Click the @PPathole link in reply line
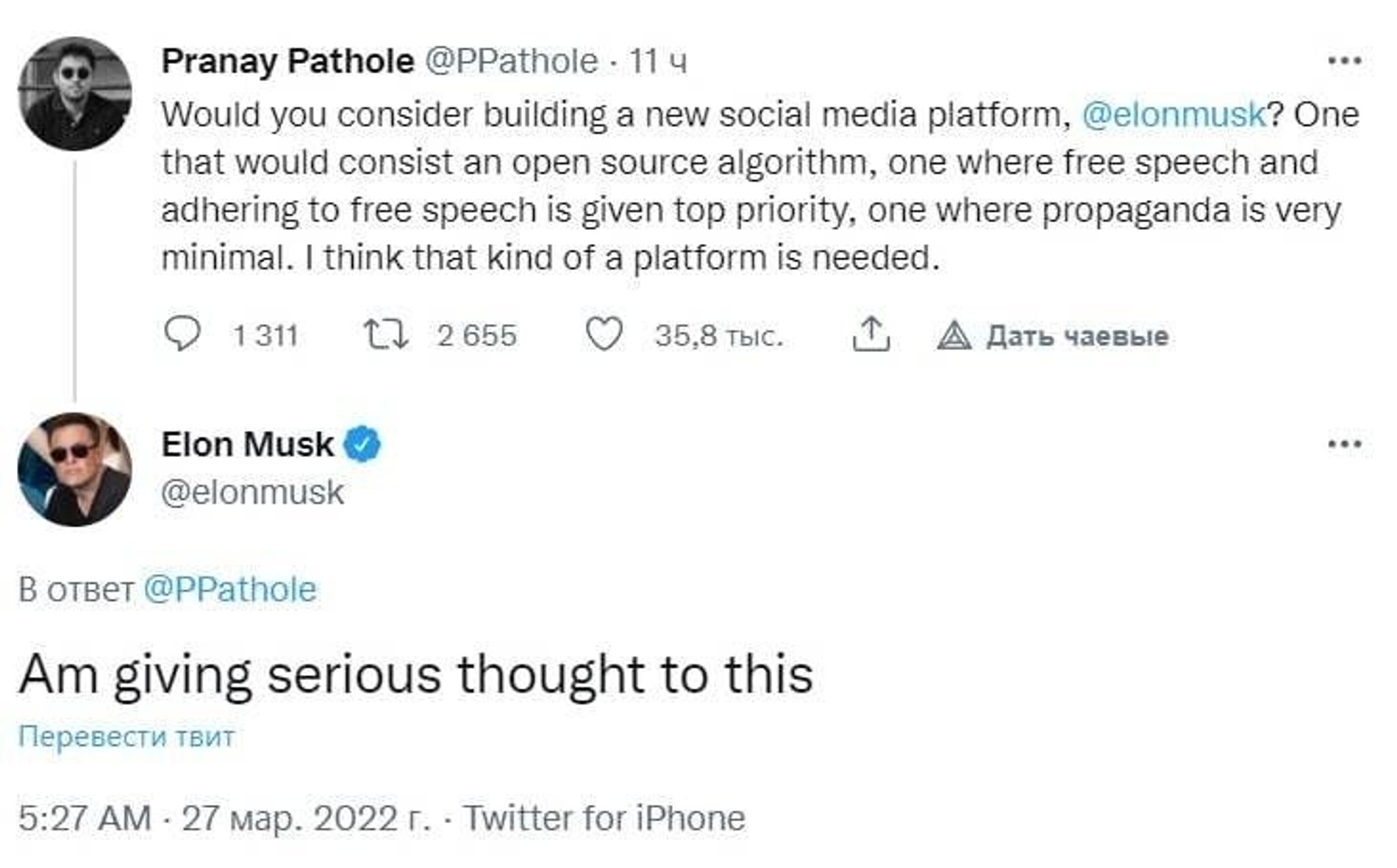 pos(230,589)
